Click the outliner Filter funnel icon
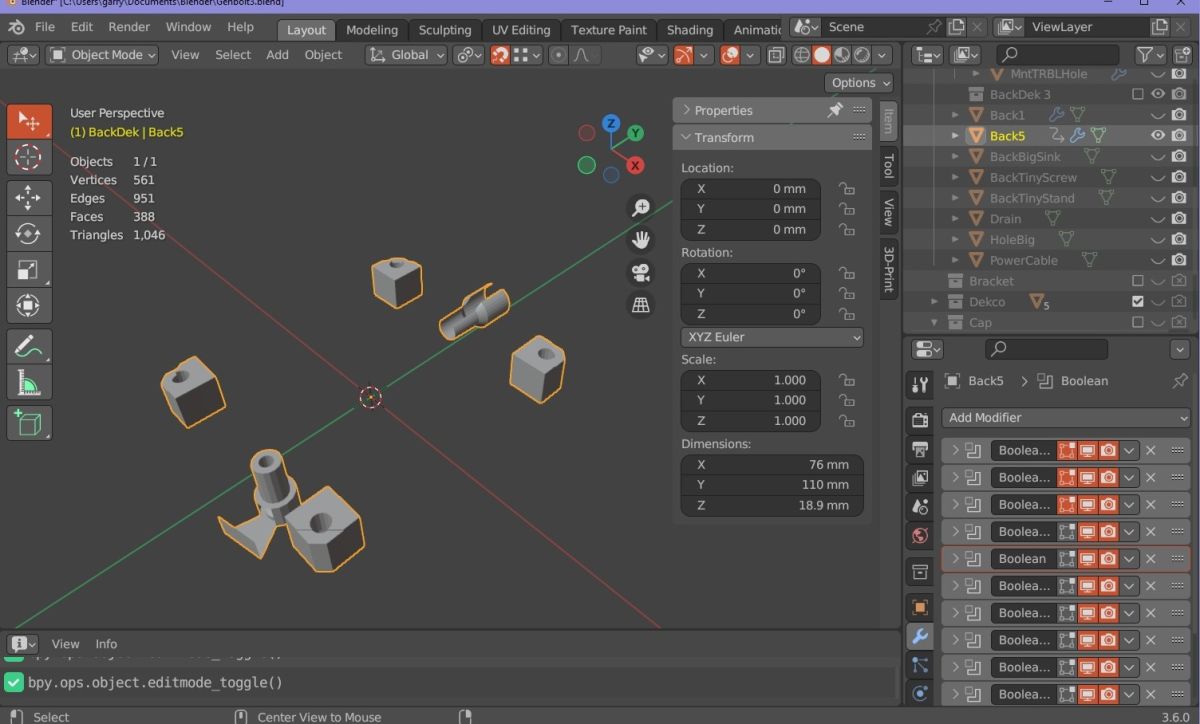The image size is (1200, 724). (x=1145, y=55)
